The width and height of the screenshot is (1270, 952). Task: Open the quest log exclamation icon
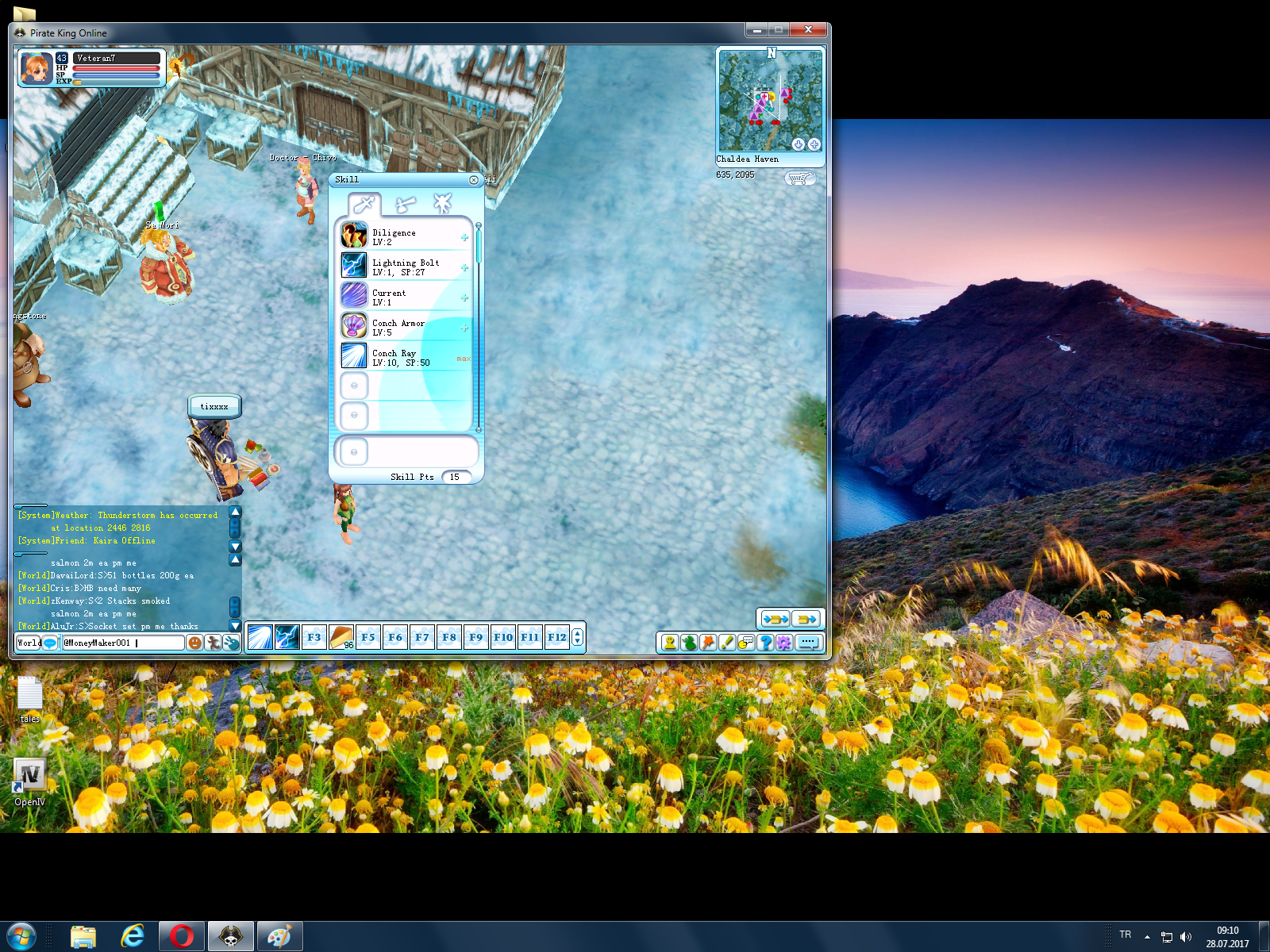coord(727,643)
